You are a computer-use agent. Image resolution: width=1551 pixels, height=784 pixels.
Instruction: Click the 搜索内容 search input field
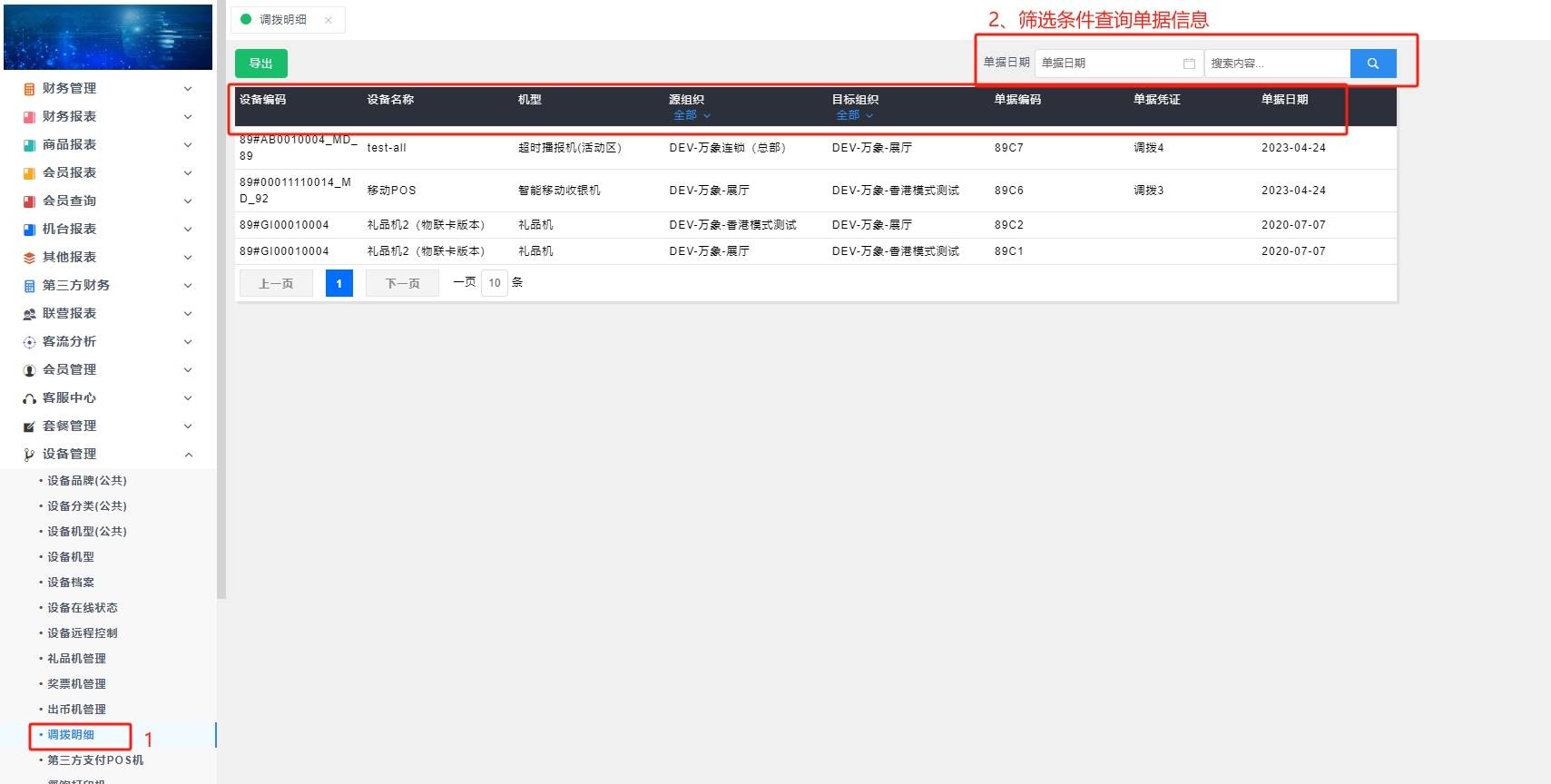(x=1277, y=64)
